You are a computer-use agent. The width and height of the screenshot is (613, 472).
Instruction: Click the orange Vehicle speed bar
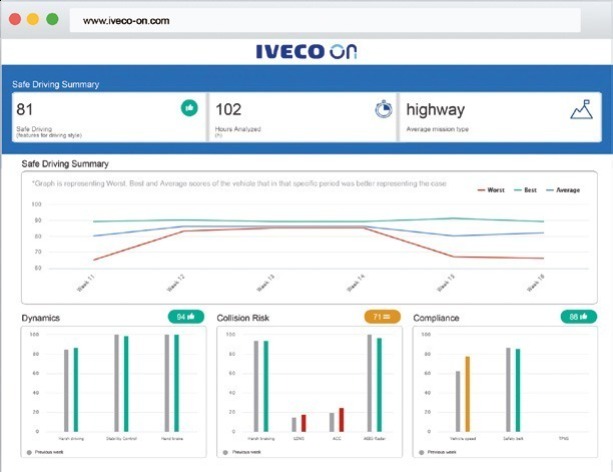[x=468, y=394]
